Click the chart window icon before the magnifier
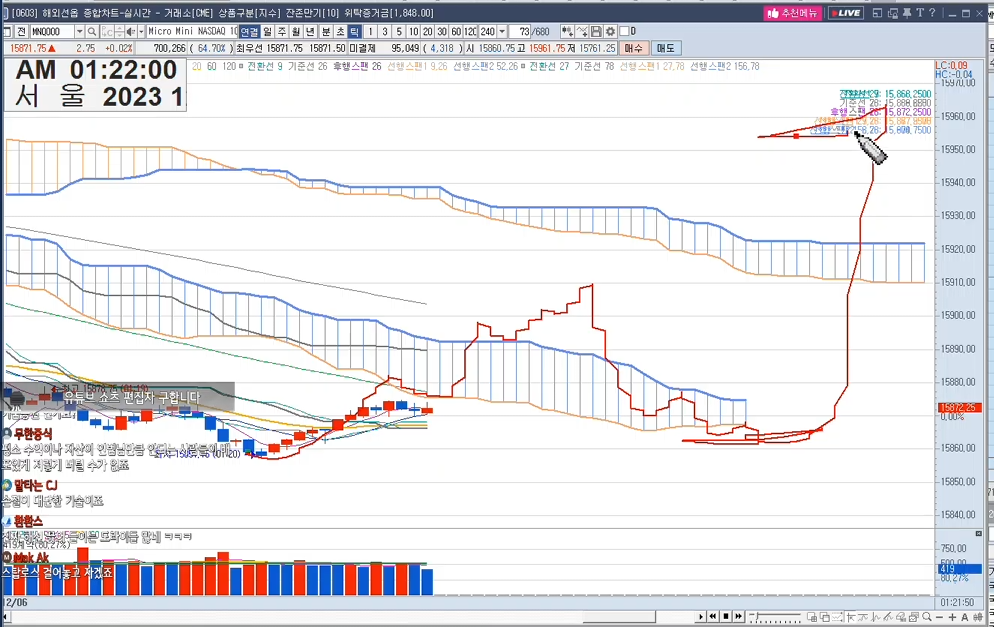 (x=913, y=616)
